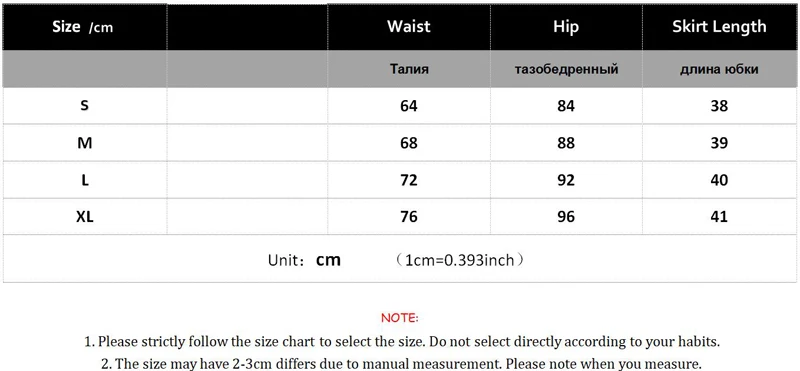Select the Waist column header
The width and height of the screenshot is (800, 371).
409,27
